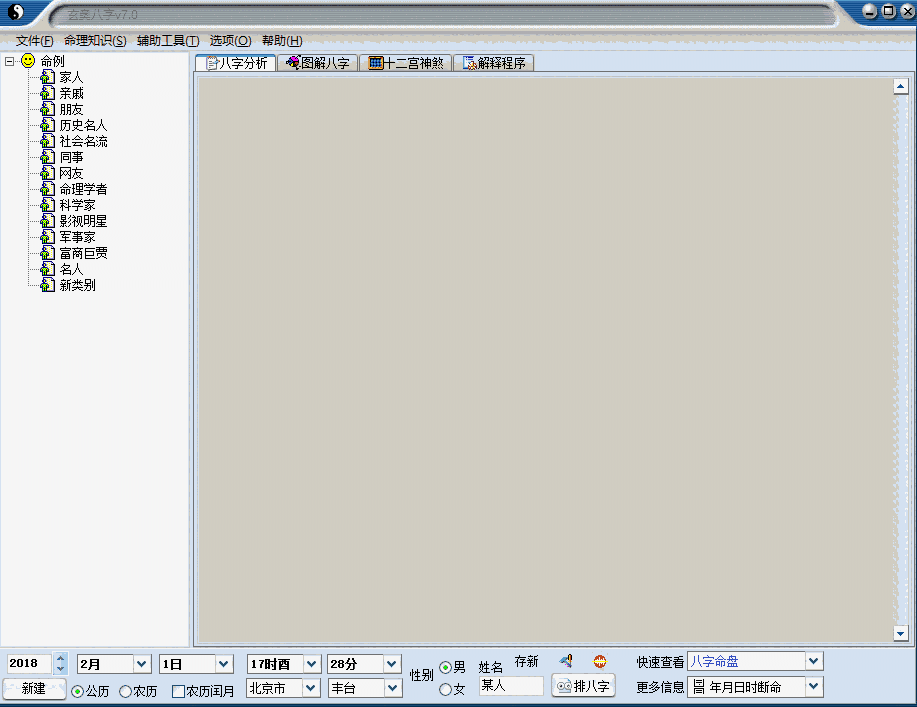This screenshot has width=917, height=707.
Task: Minimize the window from the title bar
Action: [x=870, y=11]
